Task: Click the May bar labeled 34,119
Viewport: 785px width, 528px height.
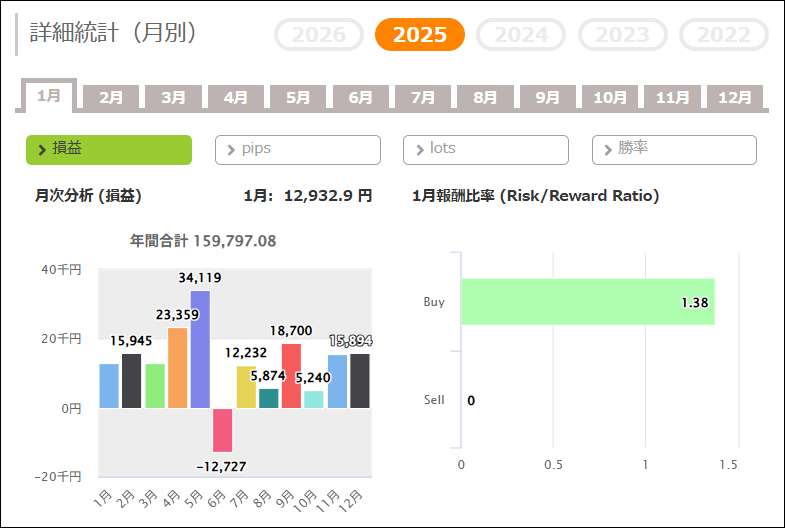Action: point(200,349)
